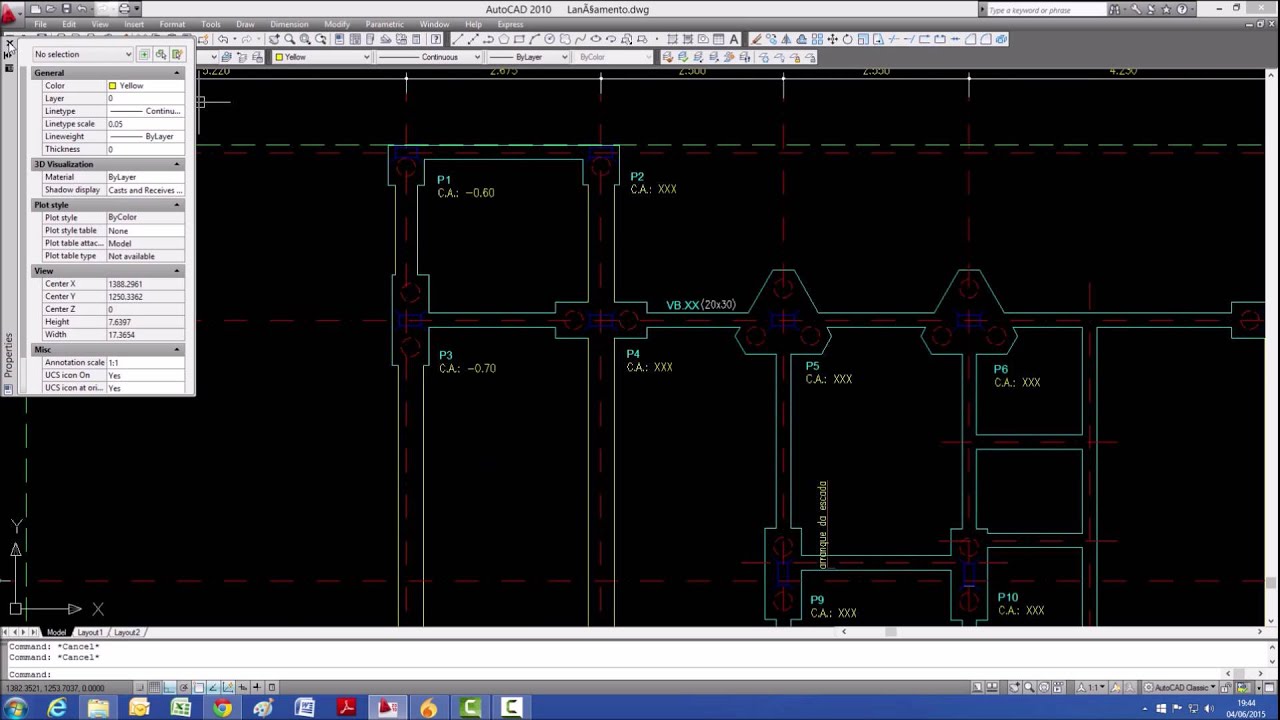Click Select Objects in Properties palette
The height and width of the screenshot is (720, 1280).
pos(160,54)
